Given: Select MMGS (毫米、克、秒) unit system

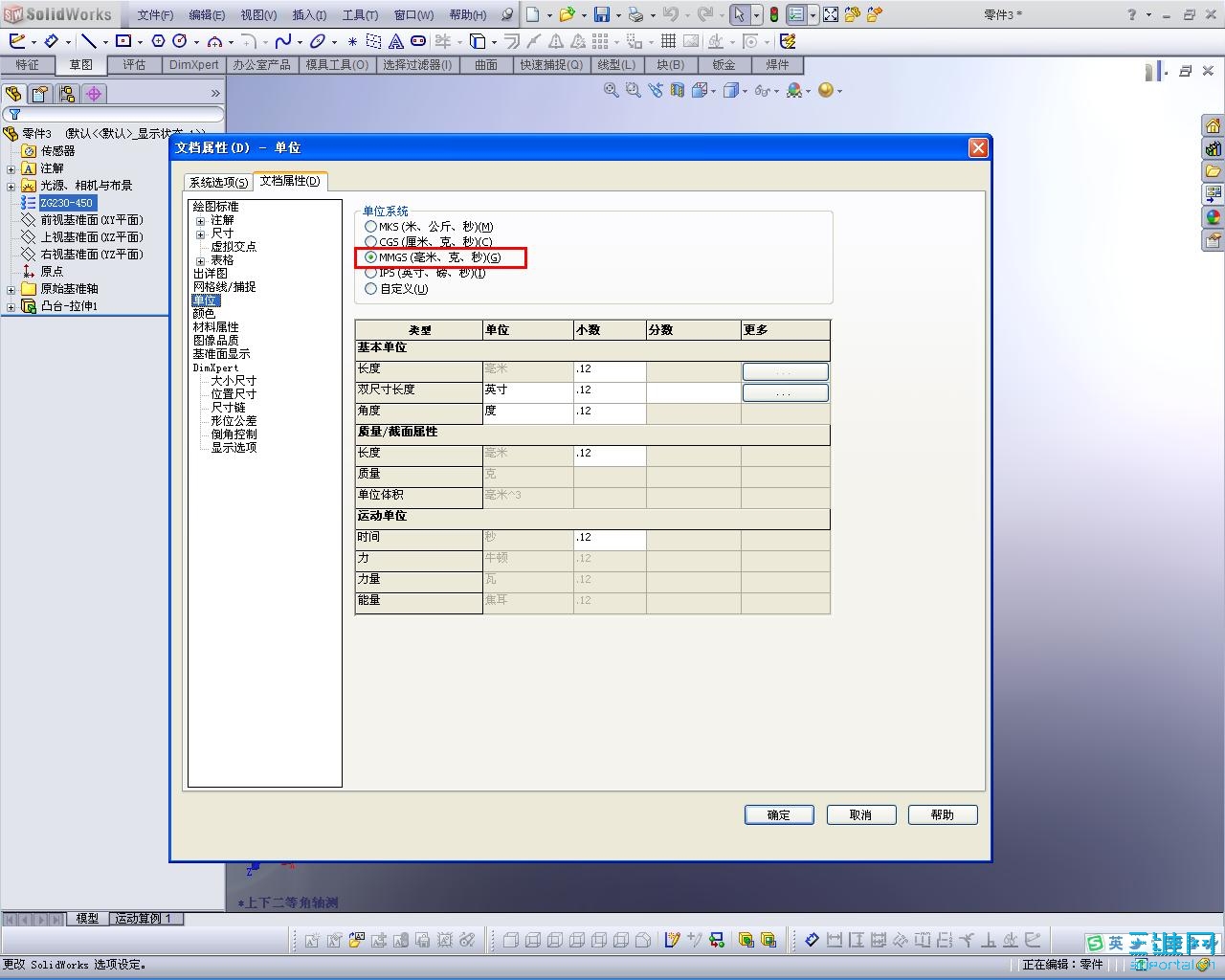Looking at the screenshot, I should 370,257.
